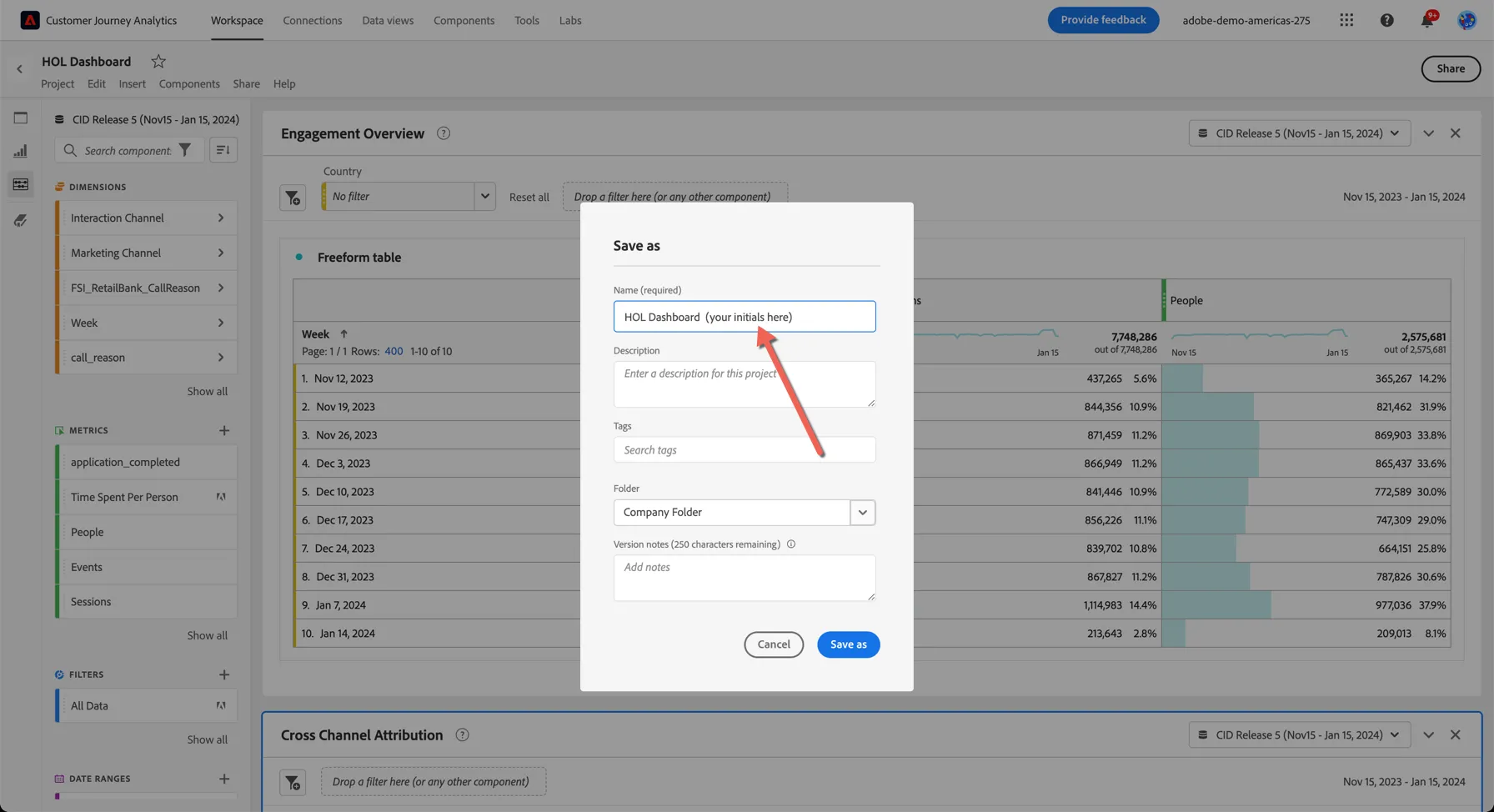The width and height of the screenshot is (1494, 812).
Task: Open Engagement Overview data view dropdown
Action: [x=1300, y=133]
